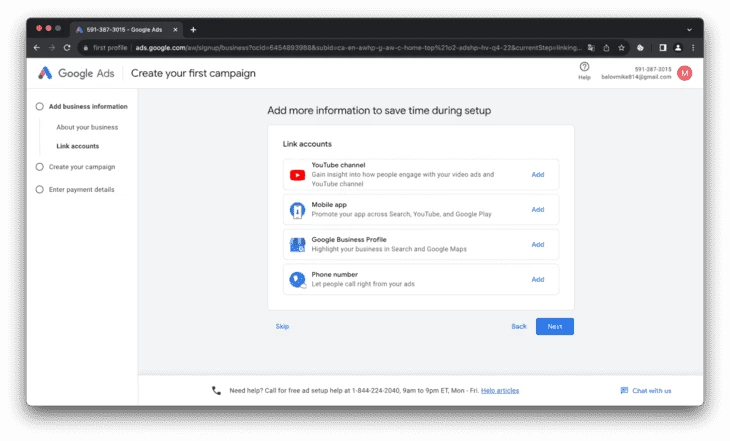Toggle the browser side panel icon
The image size is (730, 441).
click(x=662, y=47)
